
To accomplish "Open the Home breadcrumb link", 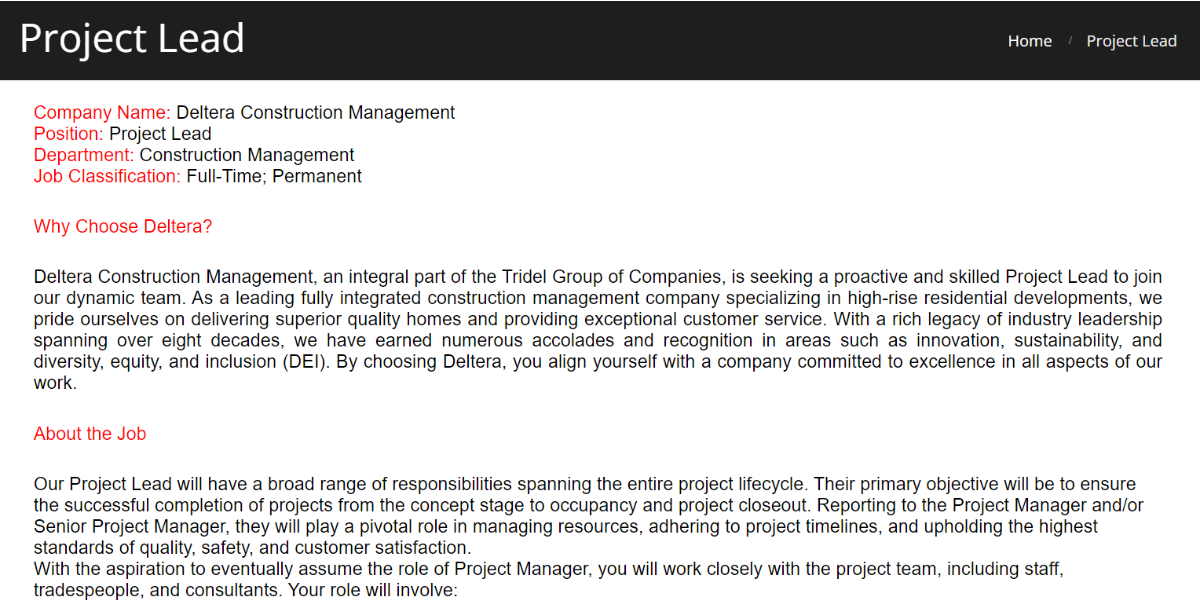I will 1029,41.
